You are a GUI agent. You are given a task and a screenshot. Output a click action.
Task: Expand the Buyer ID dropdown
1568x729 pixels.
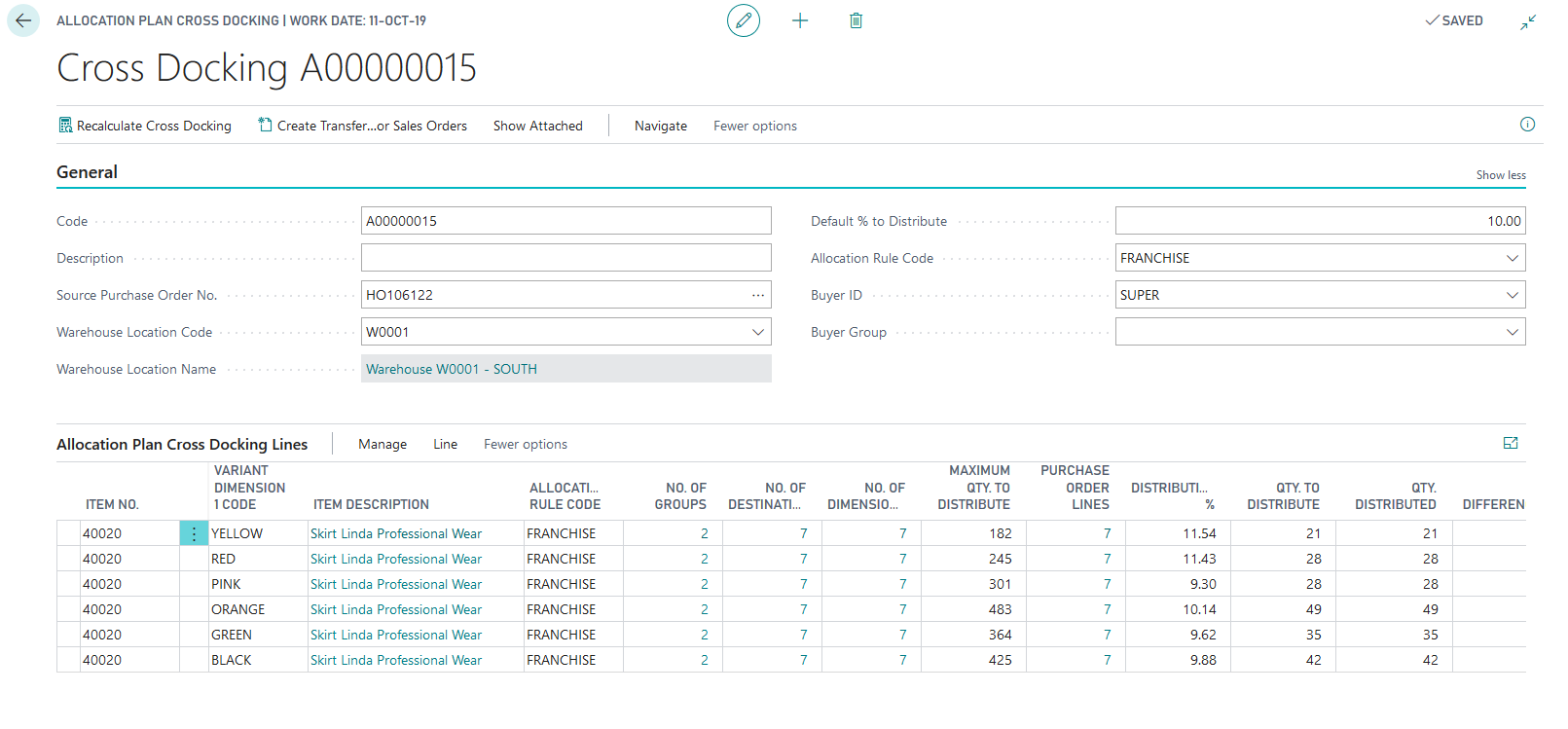click(x=1512, y=295)
